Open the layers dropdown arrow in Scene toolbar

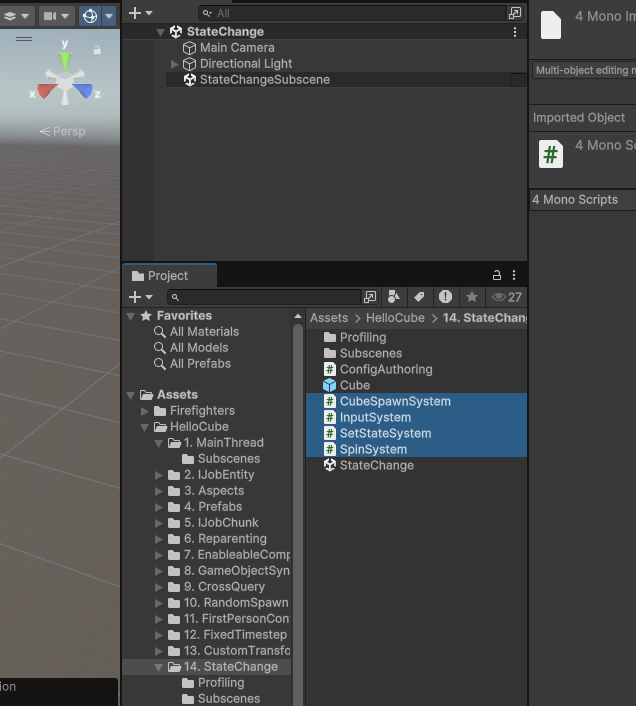pyautogui.click(x=25, y=16)
